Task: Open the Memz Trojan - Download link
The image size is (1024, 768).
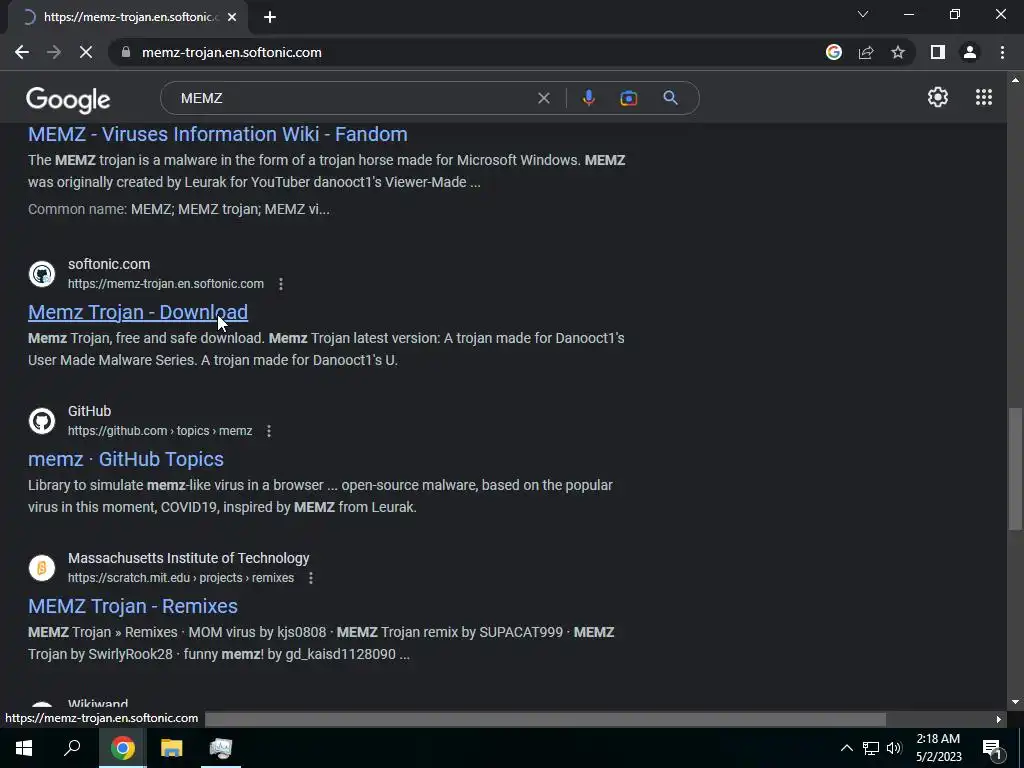Action: 138,312
